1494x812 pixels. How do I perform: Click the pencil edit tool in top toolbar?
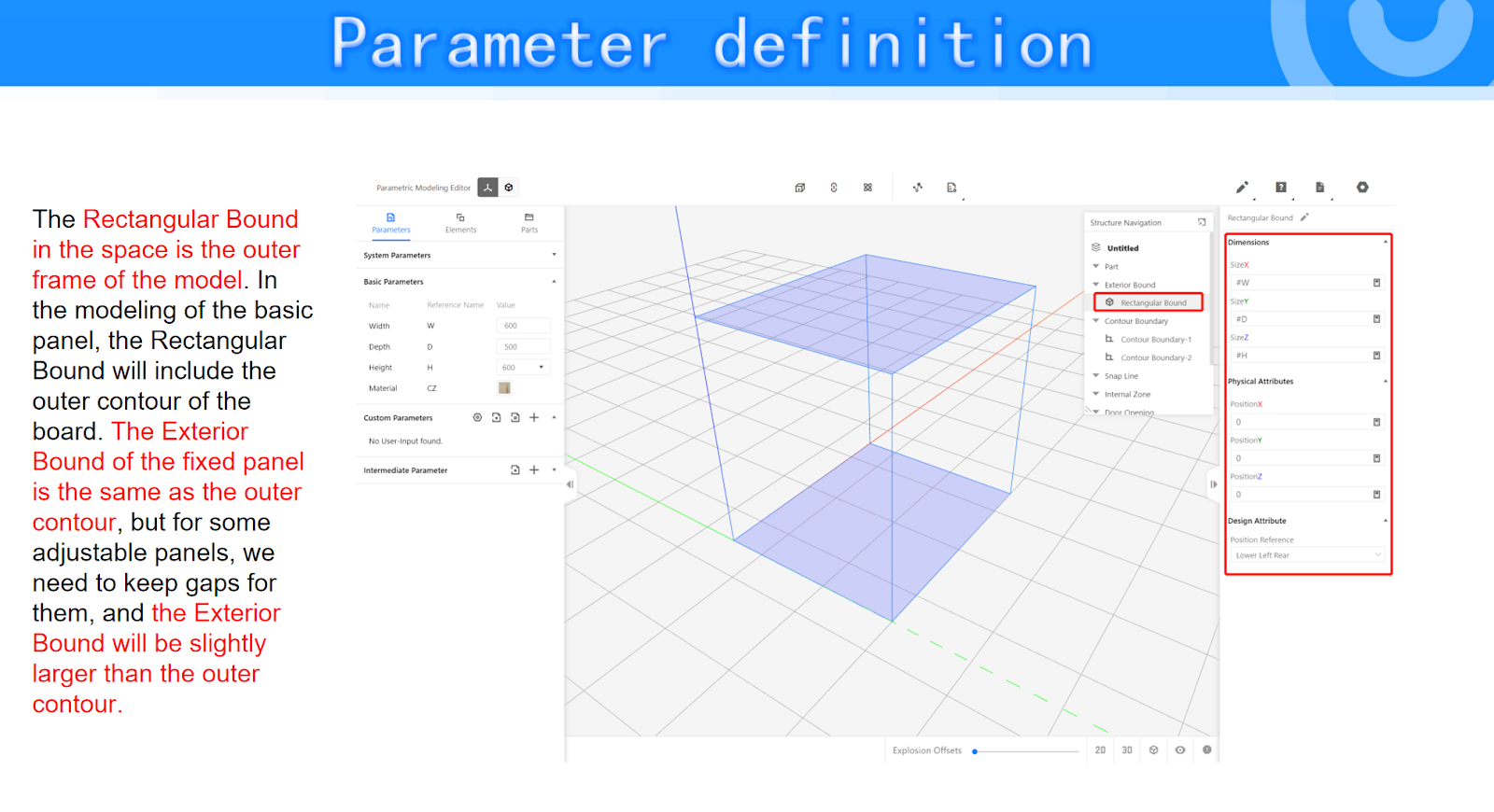[x=1242, y=188]
